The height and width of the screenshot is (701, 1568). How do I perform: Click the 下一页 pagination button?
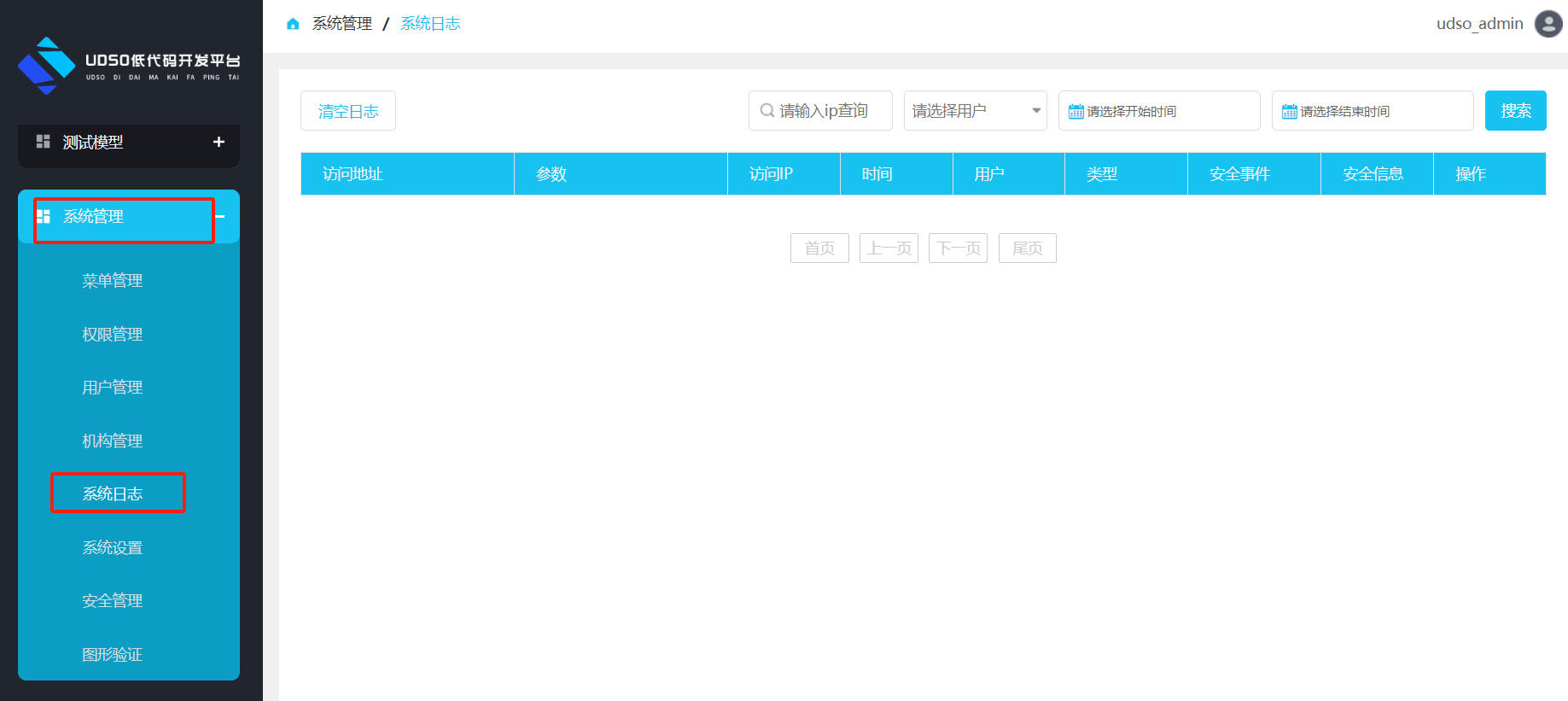(x=958, y=248)
